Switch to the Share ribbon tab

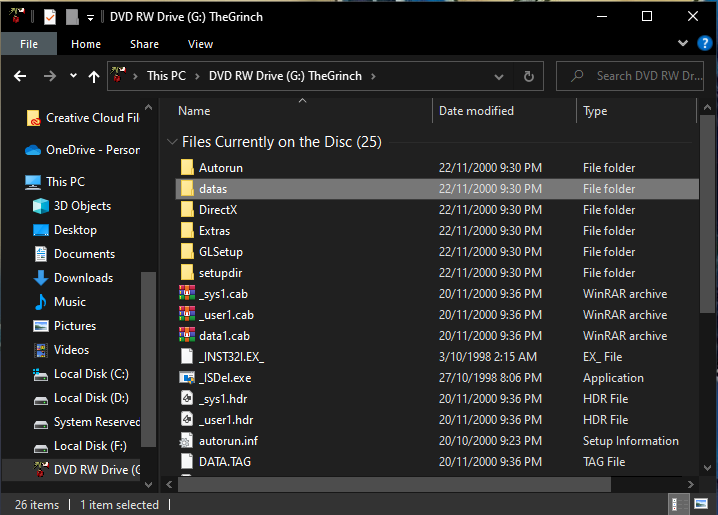point(144,44)
